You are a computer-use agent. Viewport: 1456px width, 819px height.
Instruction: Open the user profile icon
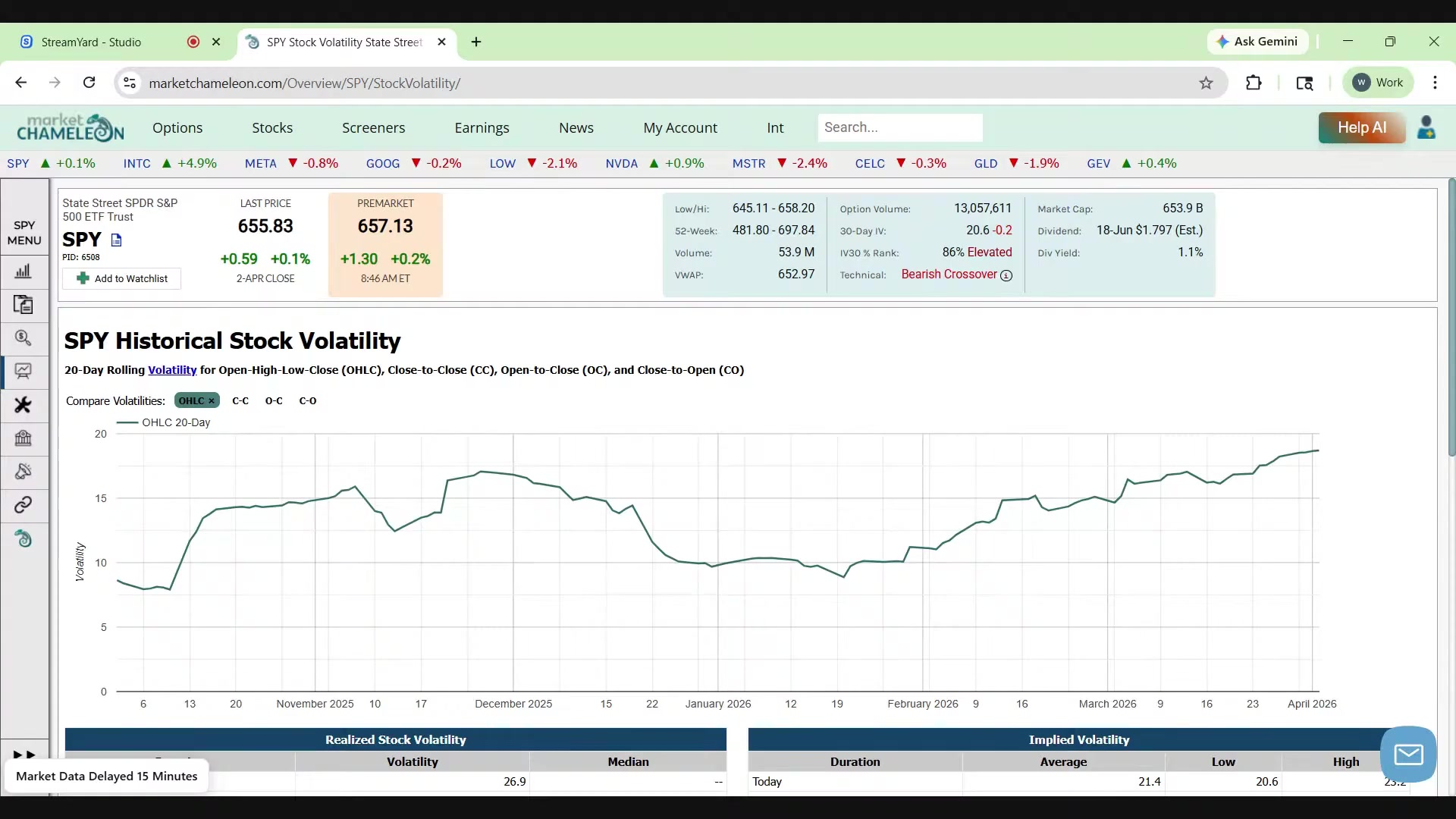pos(1426,127)
